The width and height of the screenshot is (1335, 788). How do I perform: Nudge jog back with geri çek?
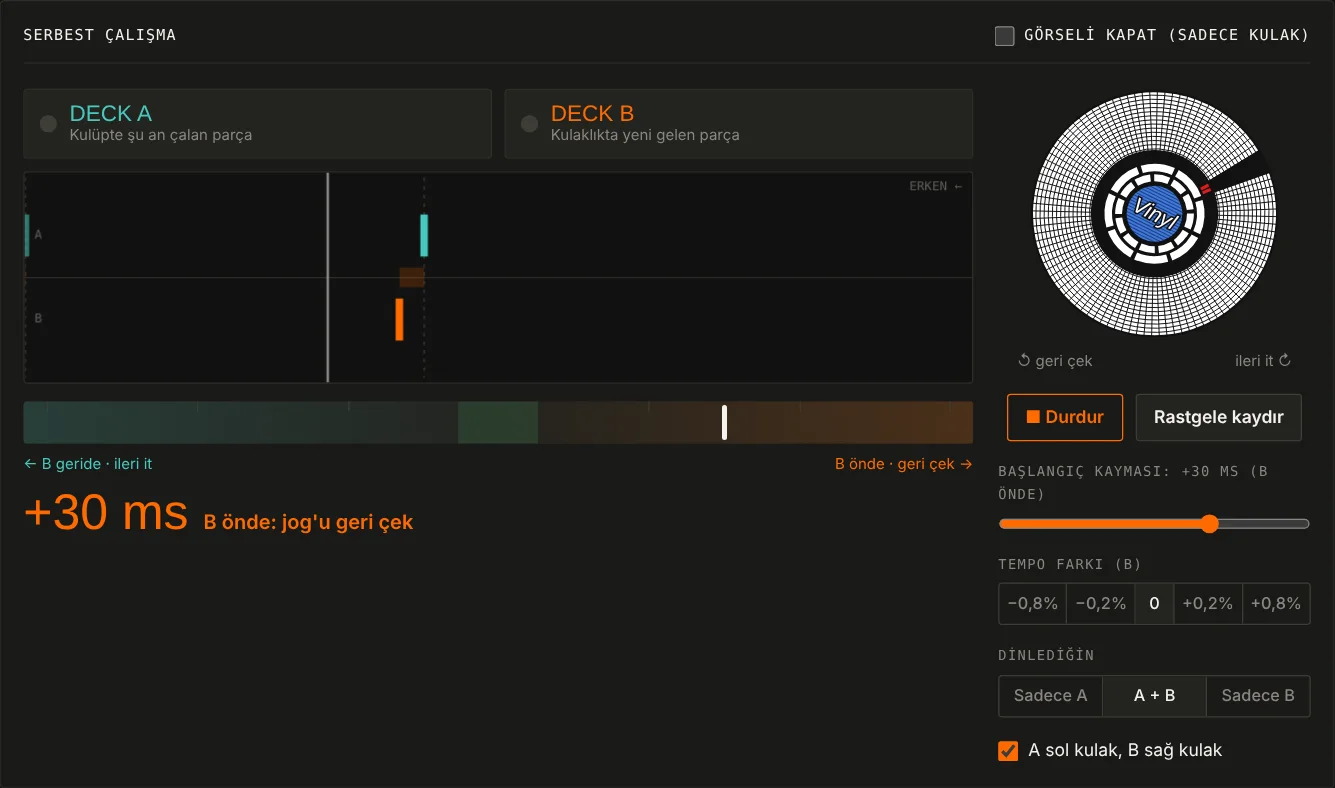coord(1055,361)
